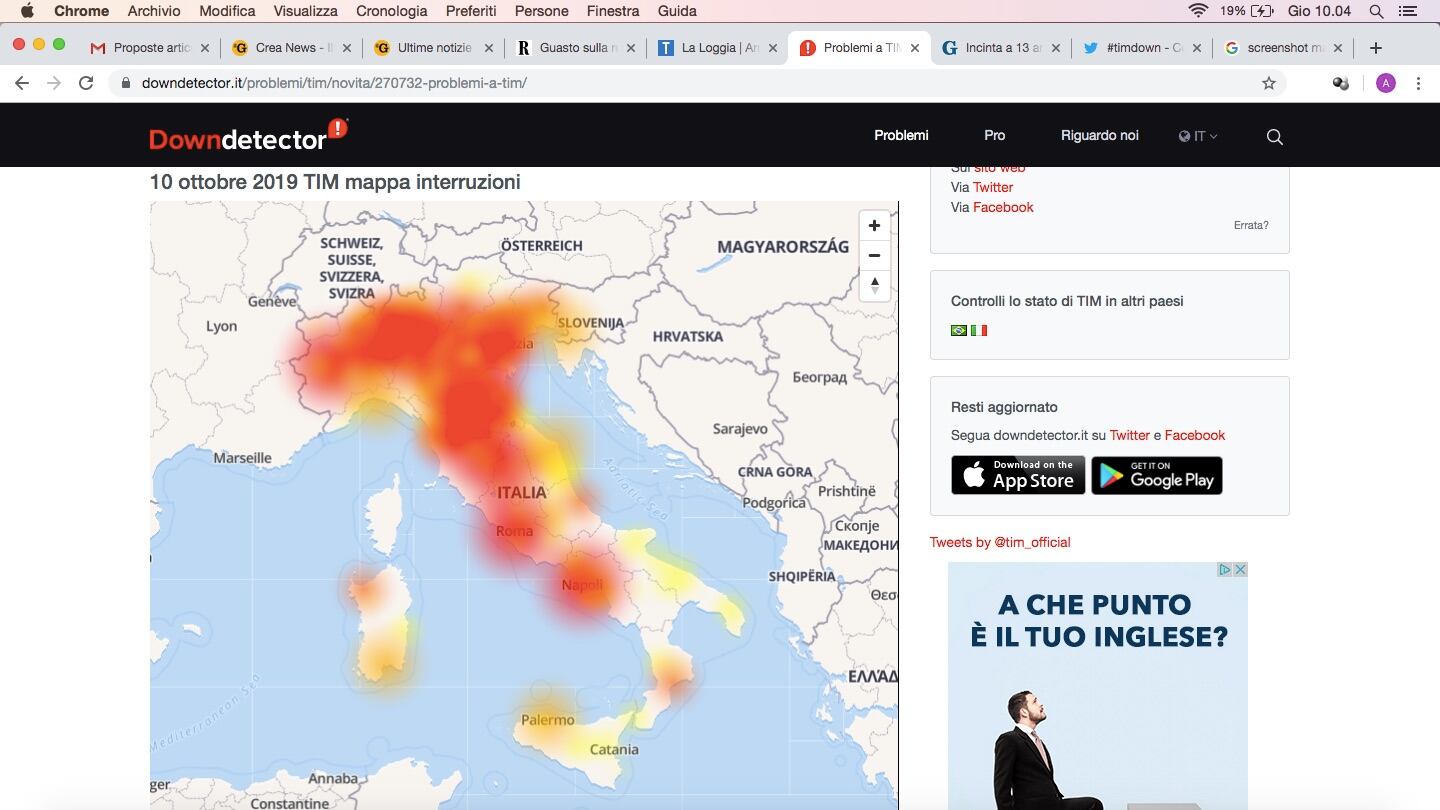Go back to the previous page
This screenshot has height=810, width=1440.
(x=22, y=83)
